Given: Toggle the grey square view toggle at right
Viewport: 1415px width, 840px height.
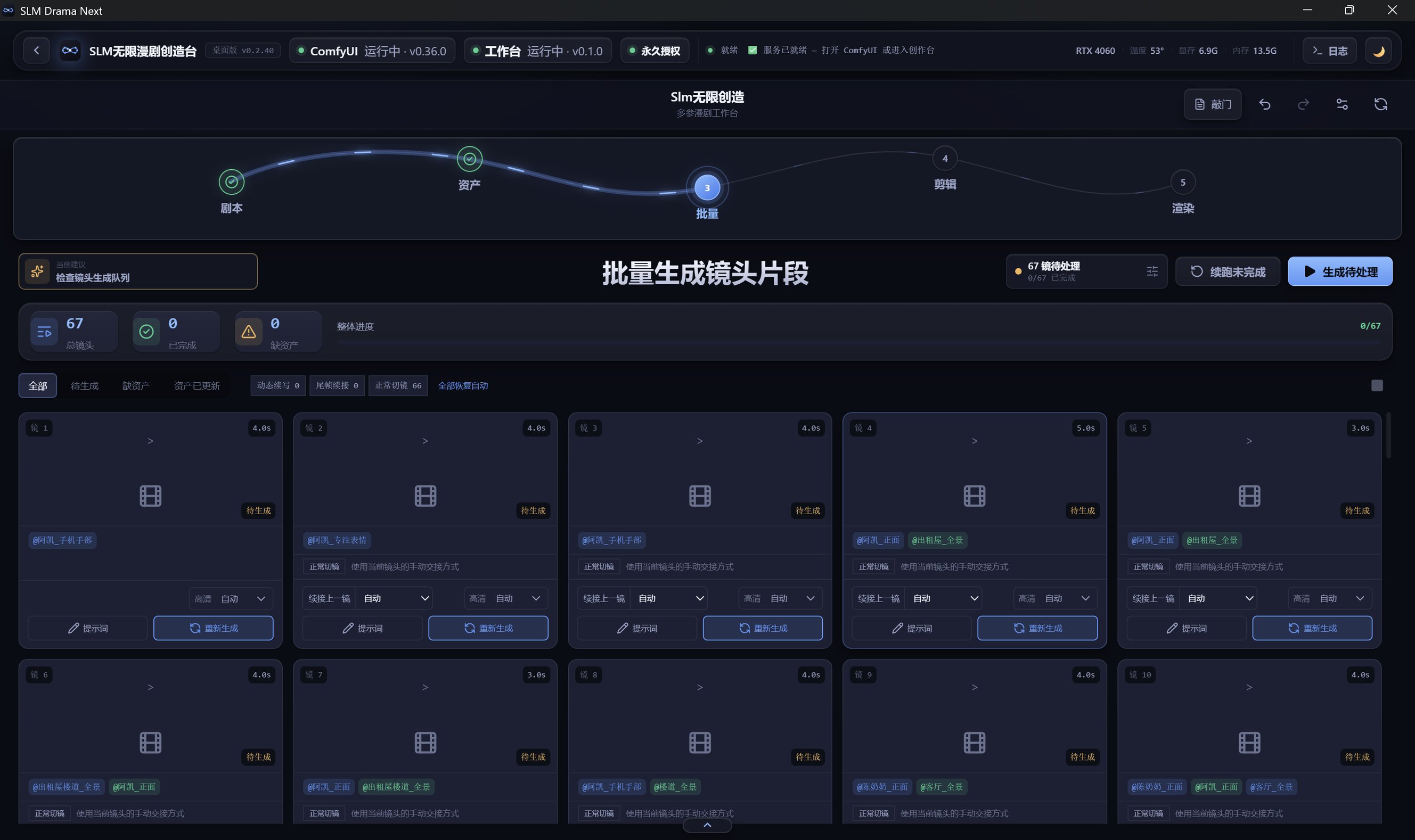Looking at the screenshot, I should (x=1377, y=385).
